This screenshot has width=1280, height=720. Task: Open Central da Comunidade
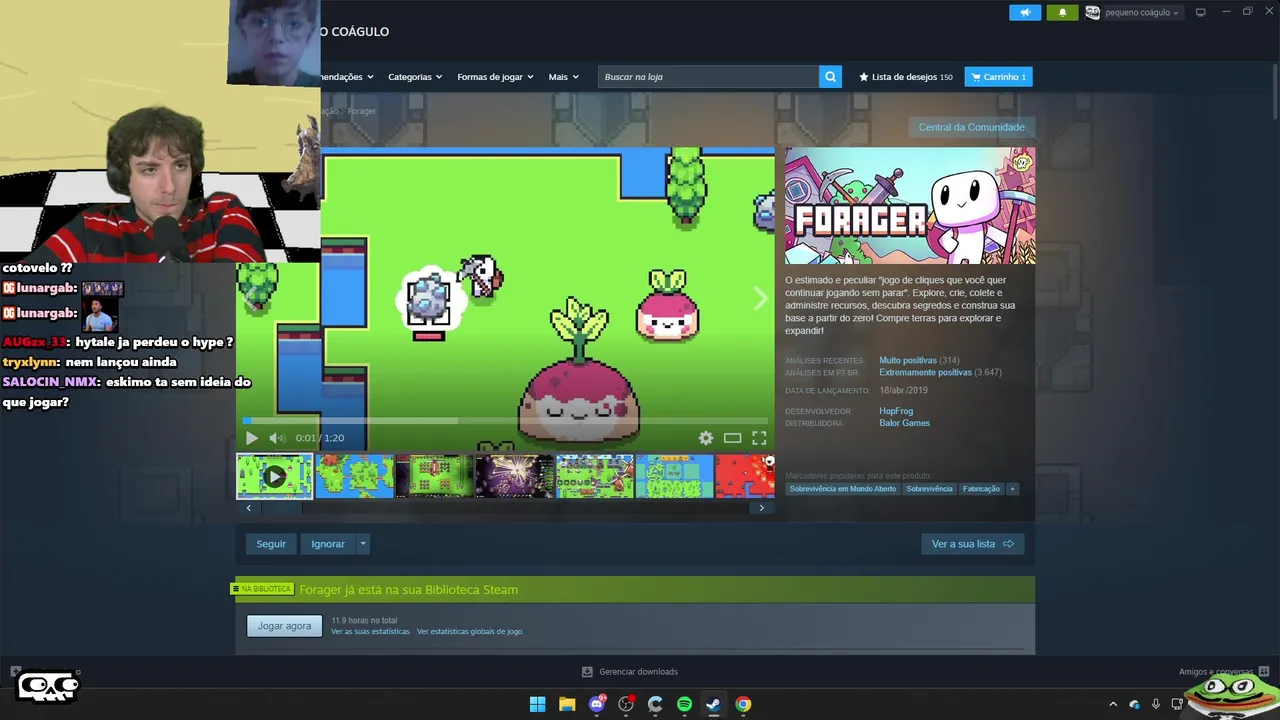coord(971,127)
